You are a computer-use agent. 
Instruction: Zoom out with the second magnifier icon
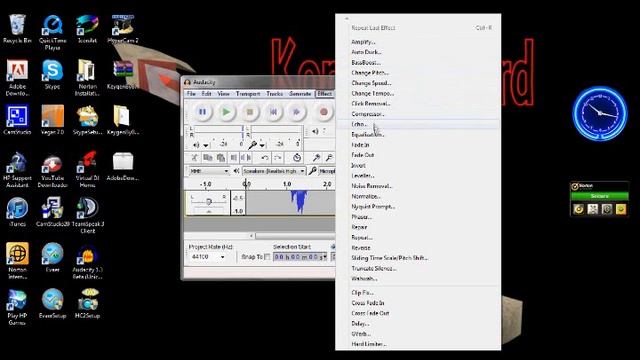pos(329,158)
